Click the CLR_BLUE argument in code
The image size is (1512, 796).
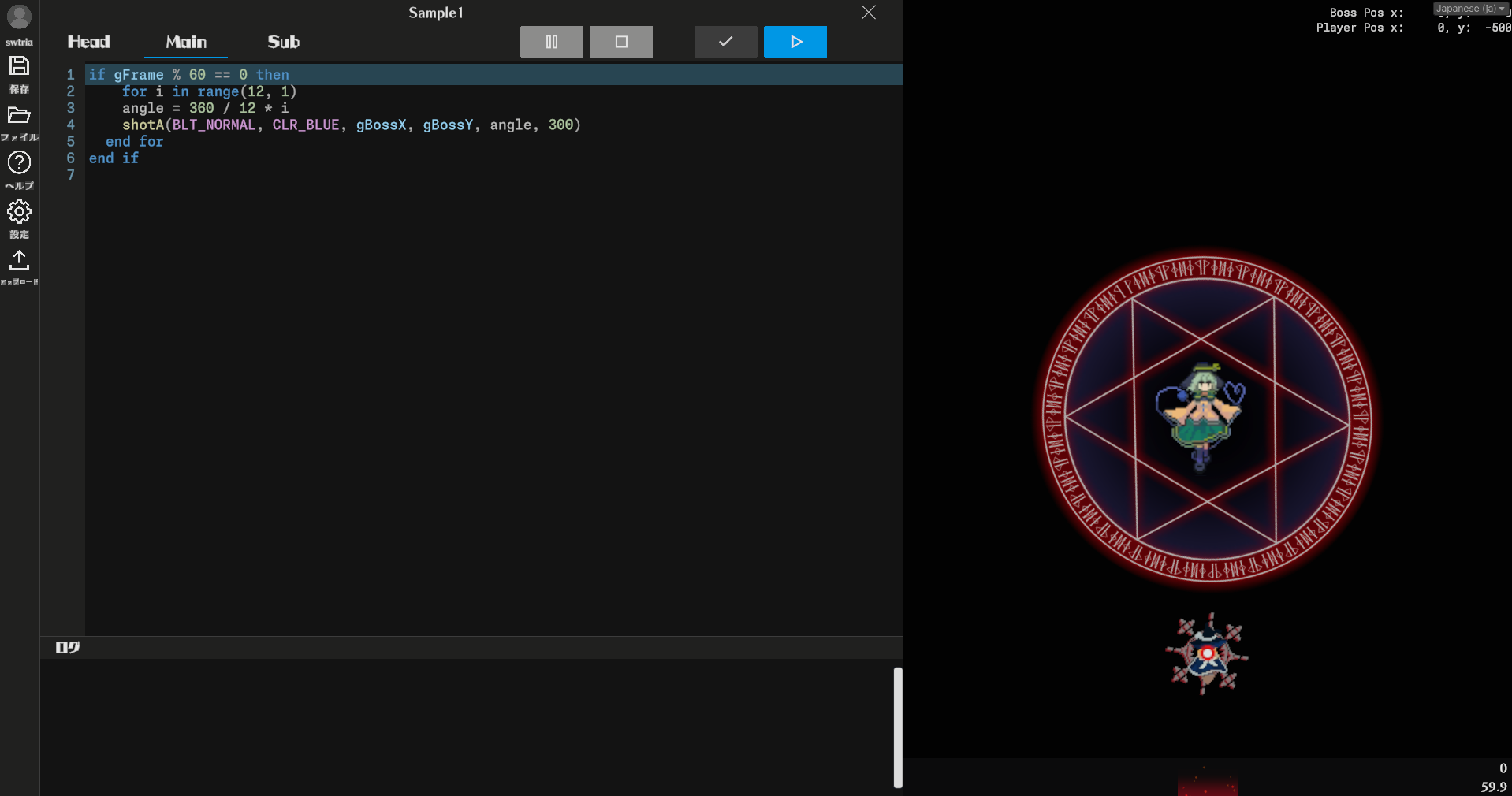tap(306, 125)
